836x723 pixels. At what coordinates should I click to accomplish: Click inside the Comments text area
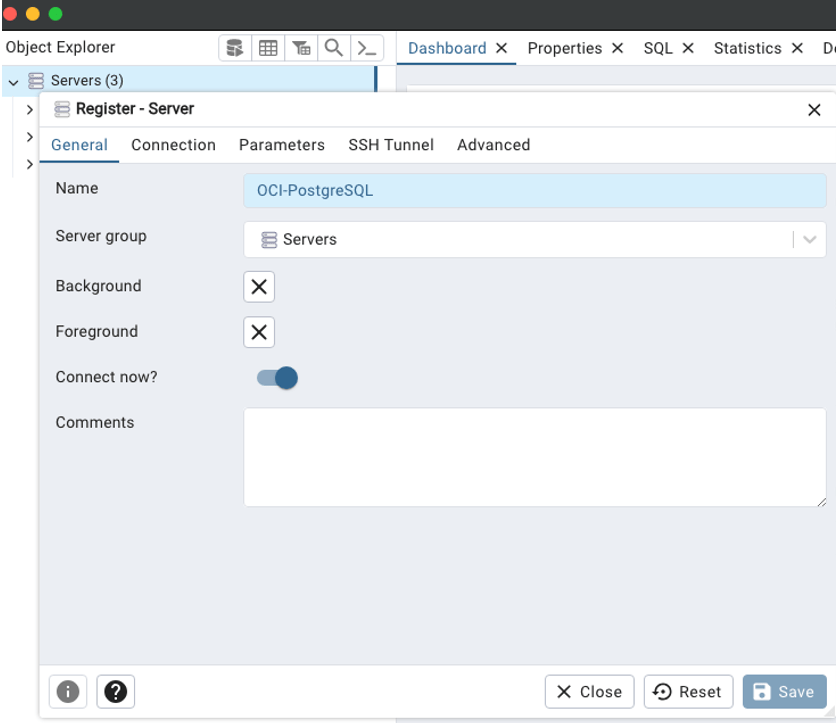coord(535,455)
